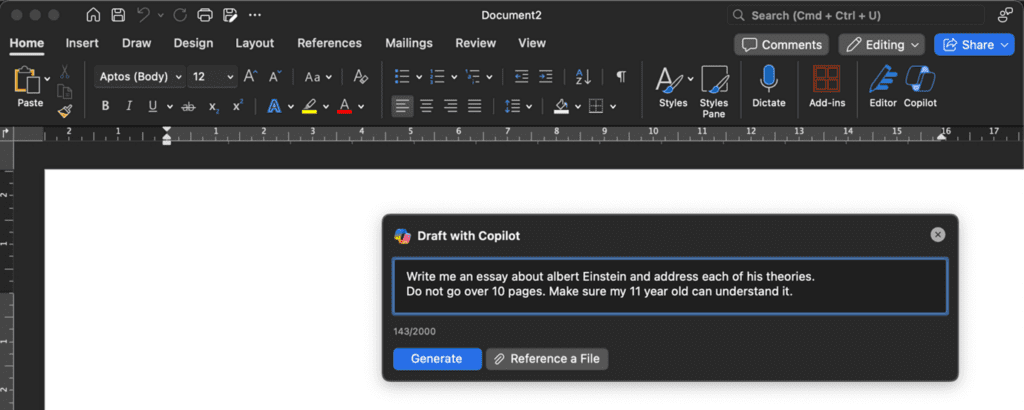
Task: Open the Styles gallery
Action: [673, 87]
